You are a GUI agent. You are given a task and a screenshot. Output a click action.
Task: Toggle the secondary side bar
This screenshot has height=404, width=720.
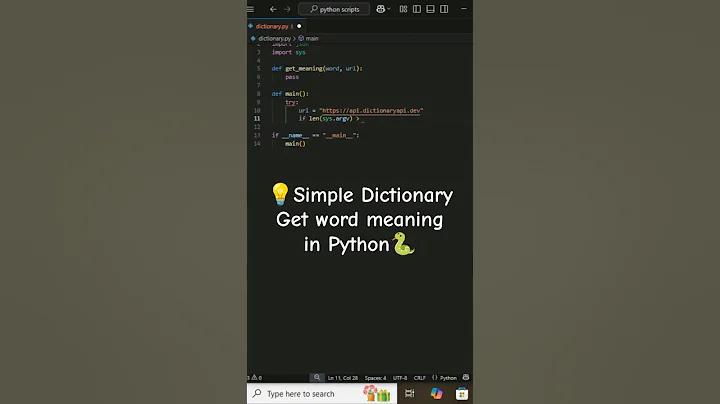point(444,9)
